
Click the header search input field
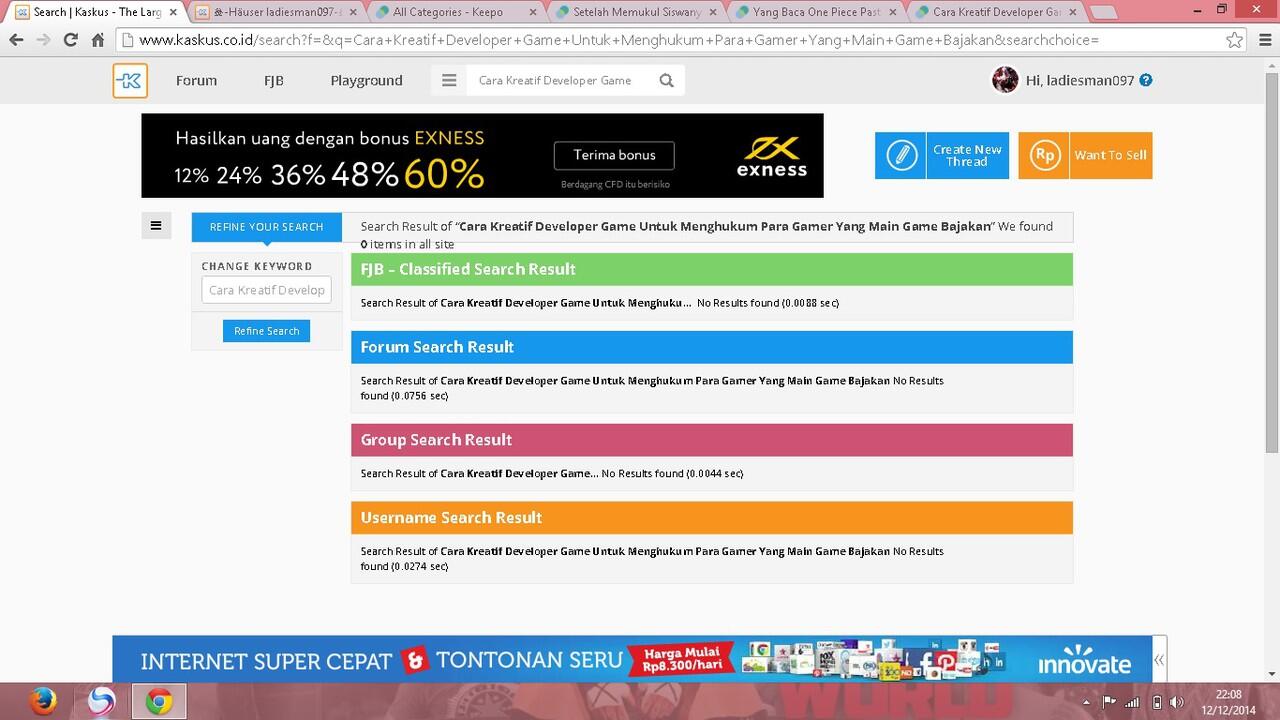[560, 81]
